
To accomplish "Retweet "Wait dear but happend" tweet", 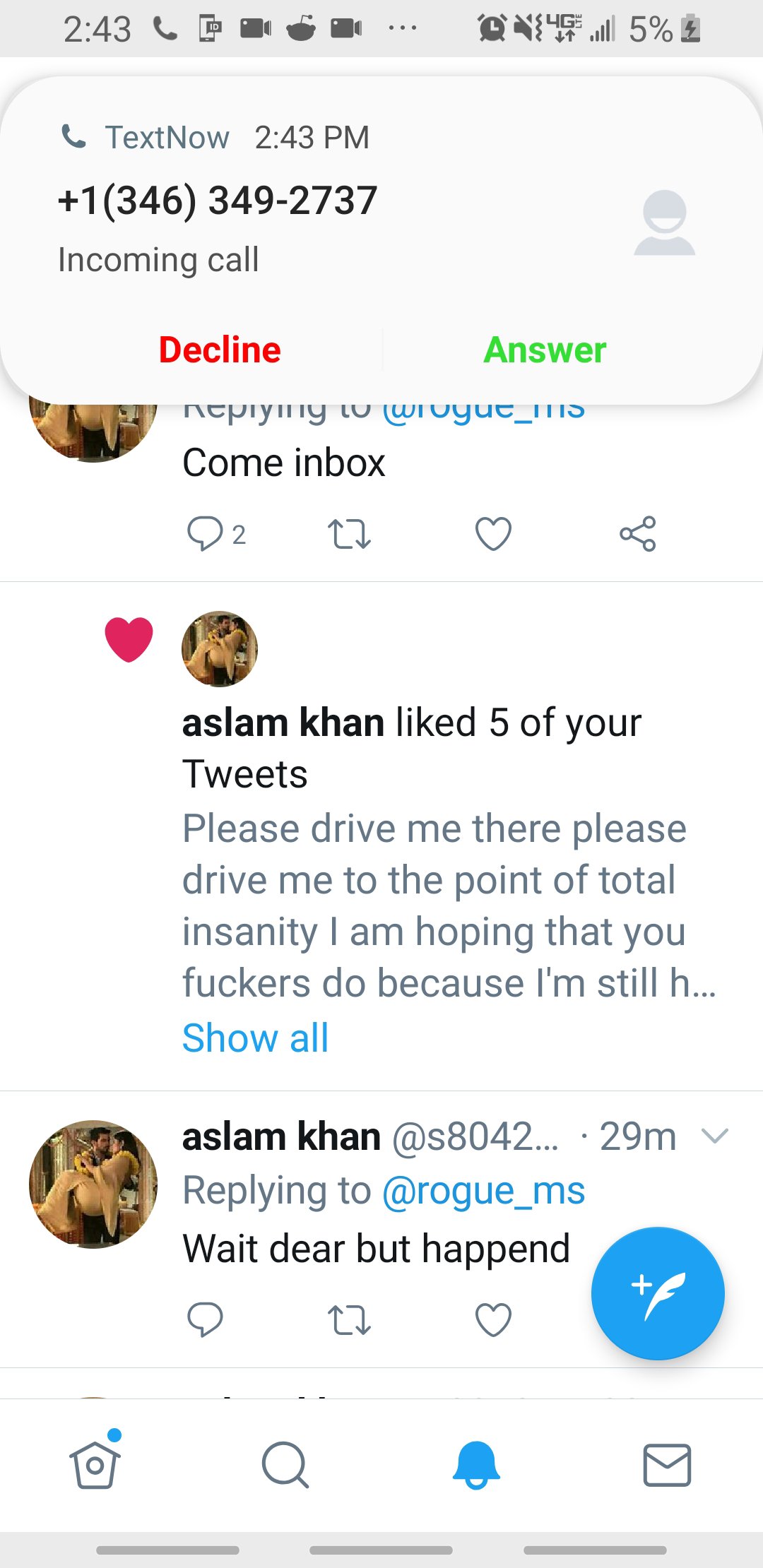I will click(x=349, y=1319).
